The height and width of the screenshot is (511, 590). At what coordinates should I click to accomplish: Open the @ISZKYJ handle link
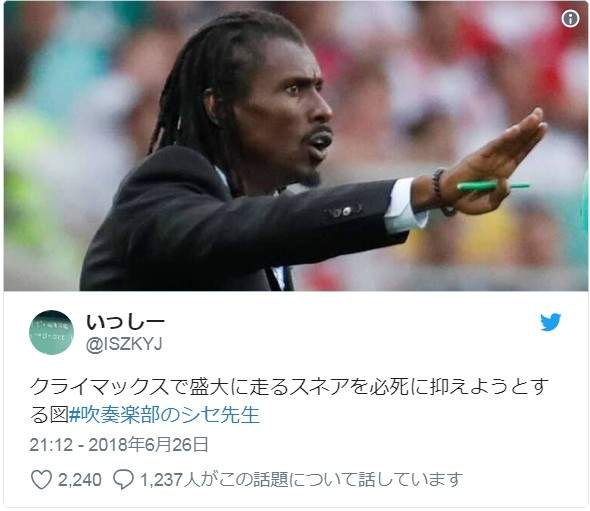tap(124, 344)
